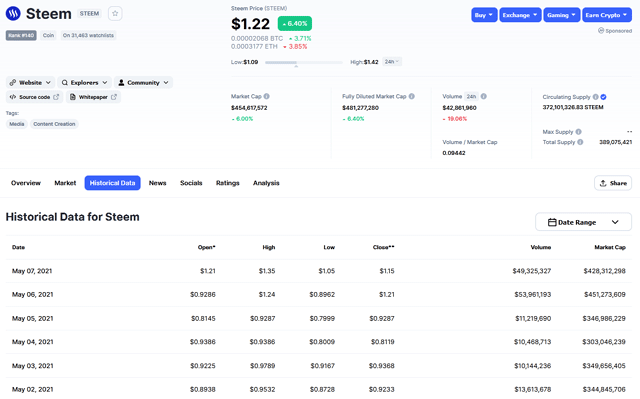The image size is (640, 399).
Task: Open the Ratings tab
Action: (227, 183)
